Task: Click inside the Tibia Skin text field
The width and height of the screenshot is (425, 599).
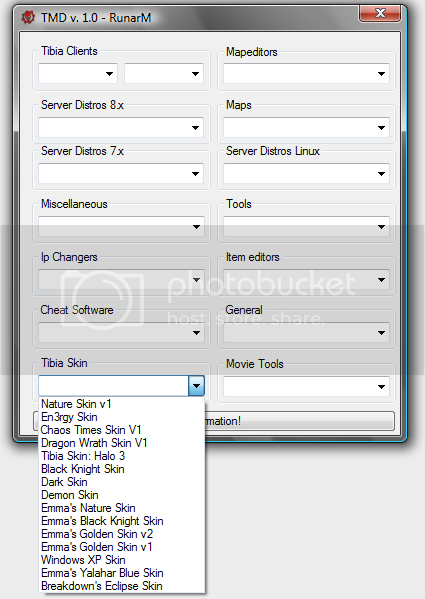Action: 113,386
